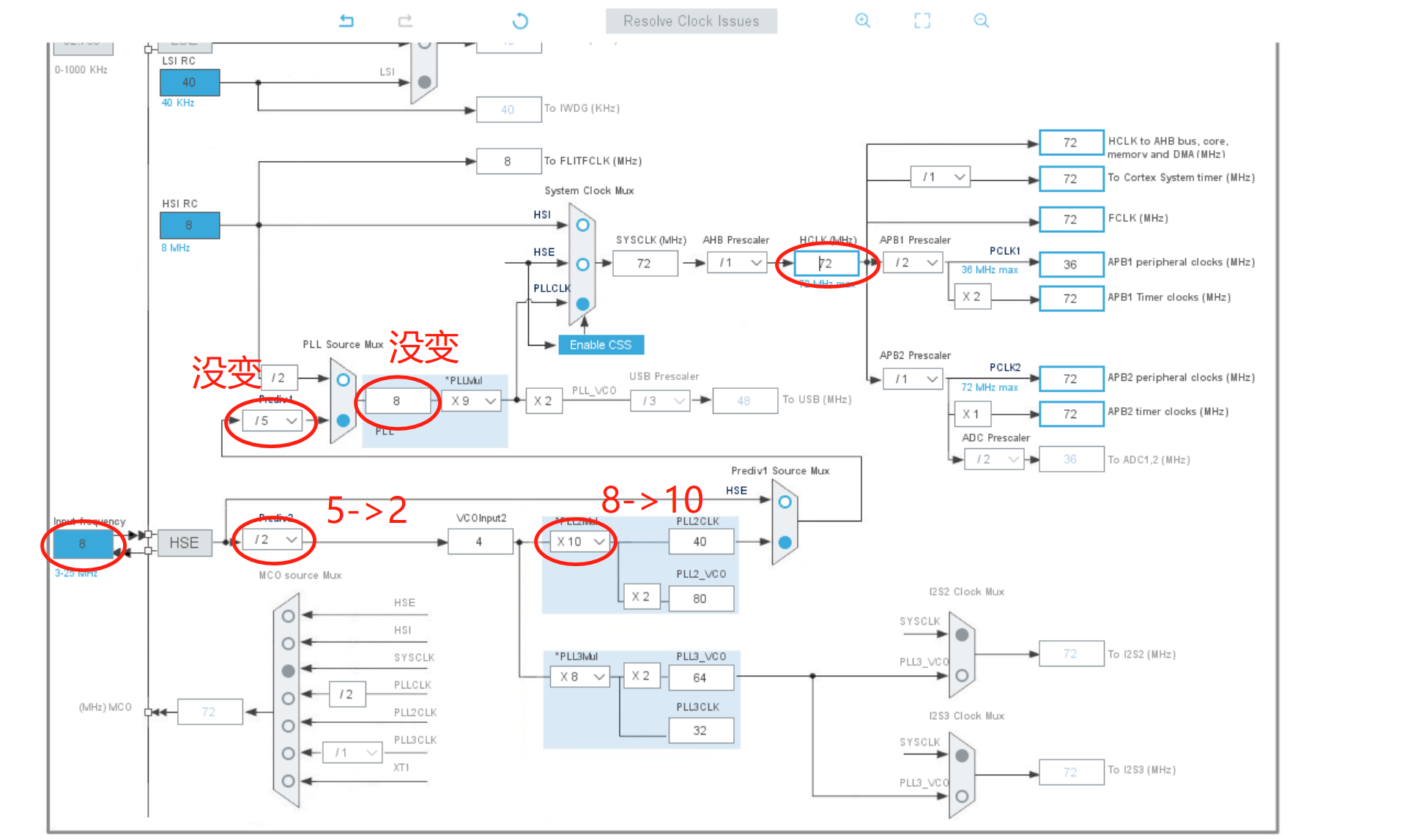Select HSI as System Clock Mux source
This screenshot has height=840, width=1402.
click(x=582, y=226)
